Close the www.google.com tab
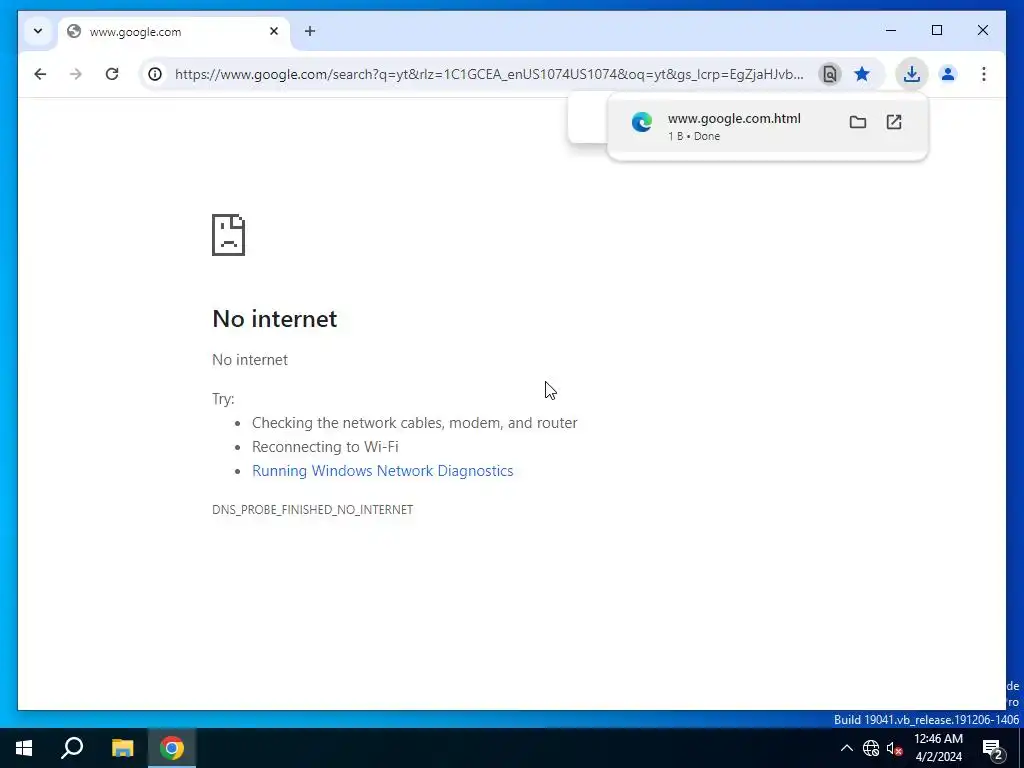 tap(274, 31)
